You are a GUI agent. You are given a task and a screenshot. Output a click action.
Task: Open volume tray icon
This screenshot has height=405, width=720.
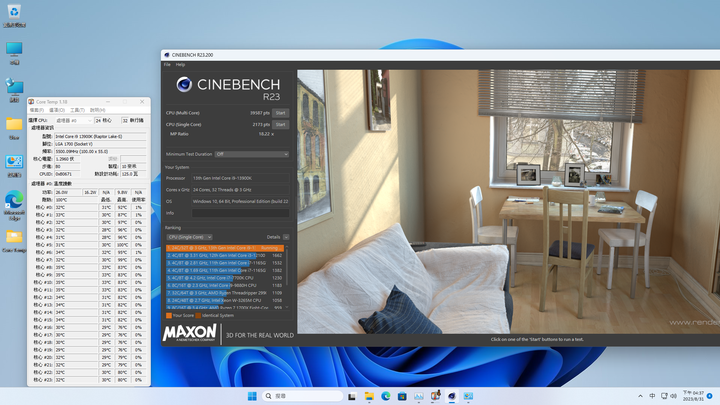coord(674,396)
